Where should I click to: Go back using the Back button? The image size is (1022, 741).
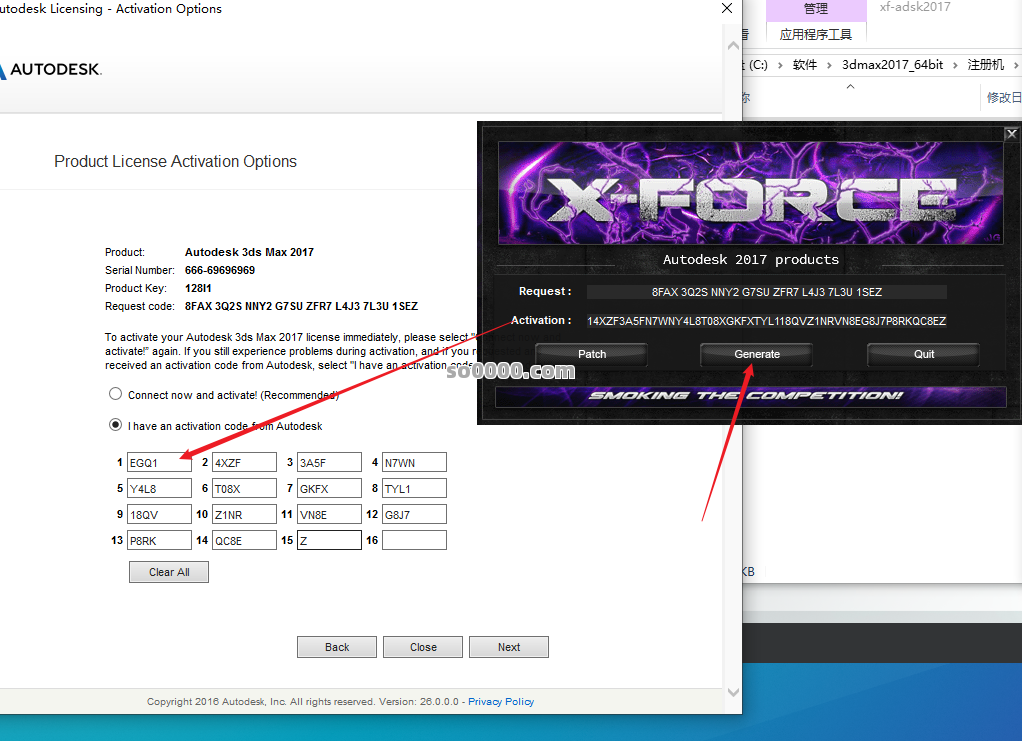point(337,647)
